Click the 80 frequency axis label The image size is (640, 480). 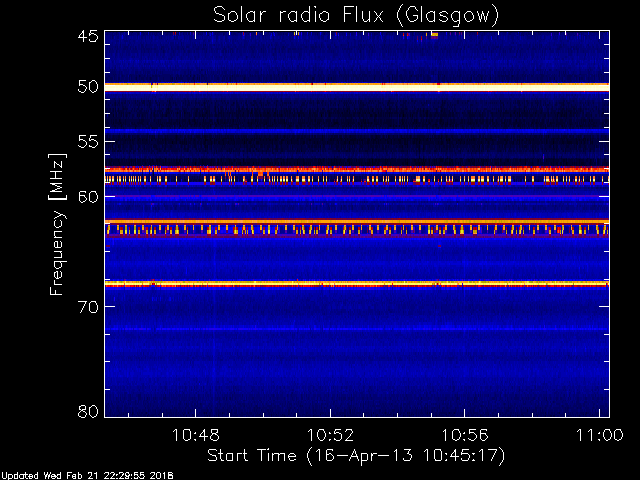pyautogui.click(x=88, y=411)
